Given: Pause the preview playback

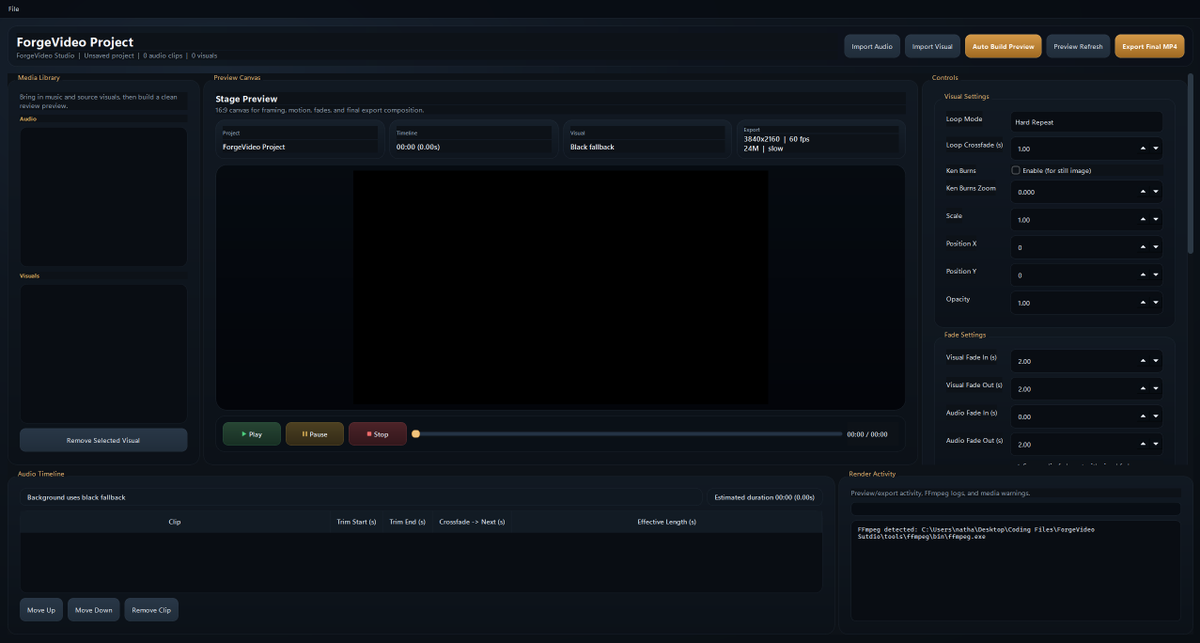Looking at the screenshot, I should [x=315, y=434].
